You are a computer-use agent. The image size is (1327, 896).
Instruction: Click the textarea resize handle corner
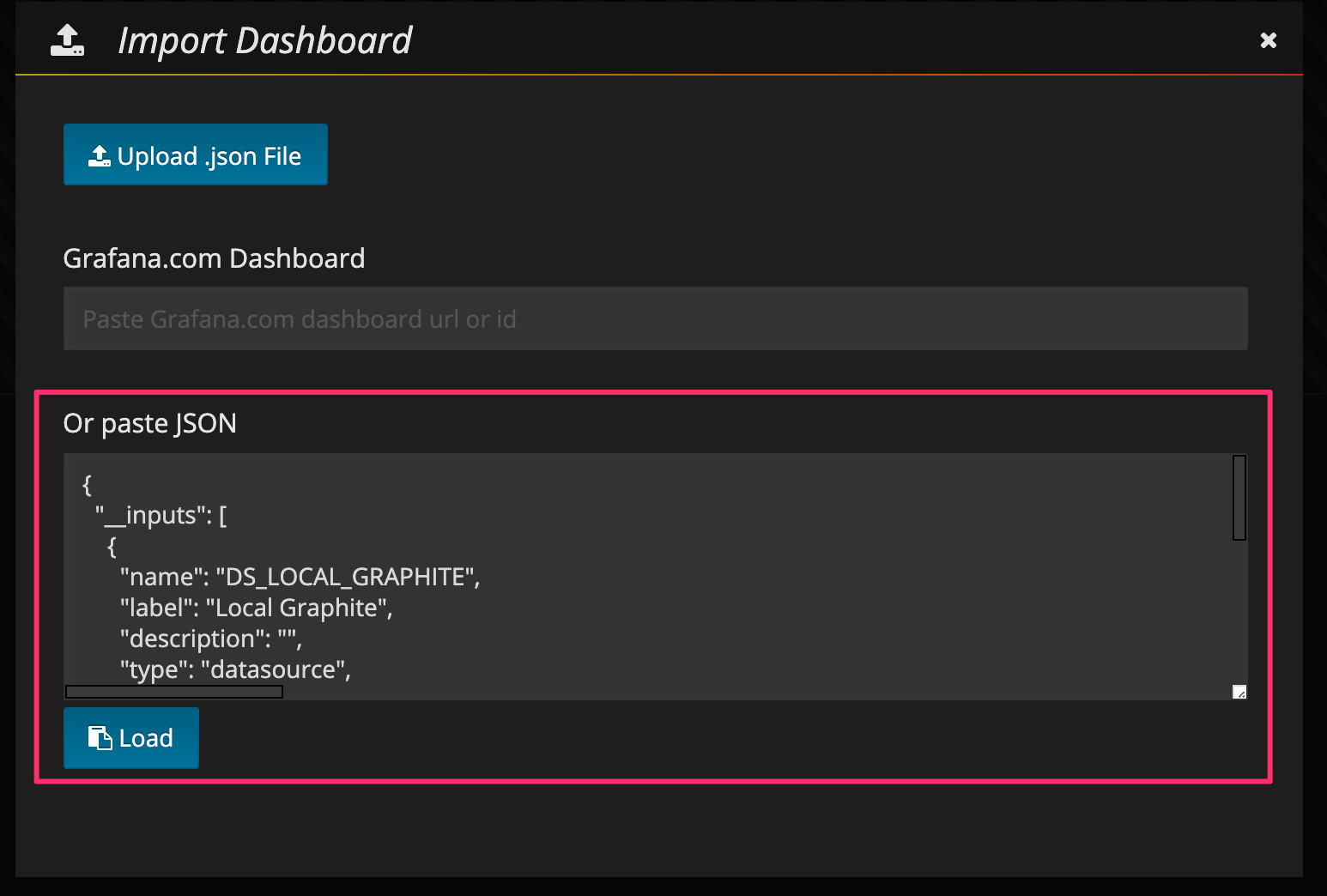point(1239,692)
